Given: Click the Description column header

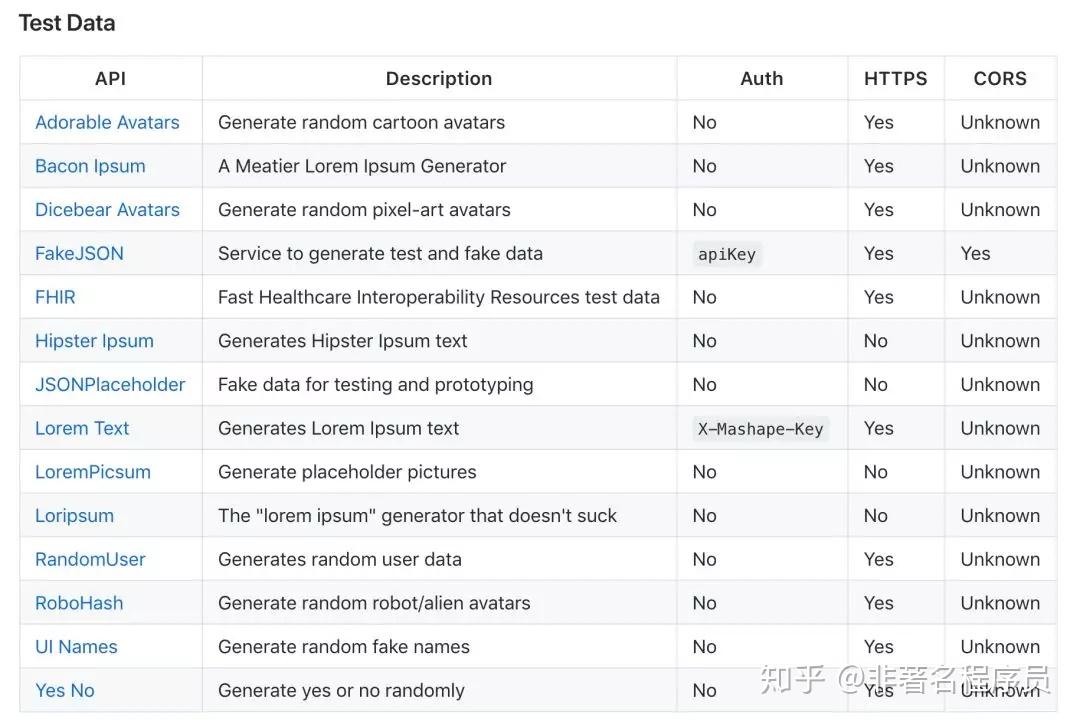Looking at the screenshot, I should 439,78.
